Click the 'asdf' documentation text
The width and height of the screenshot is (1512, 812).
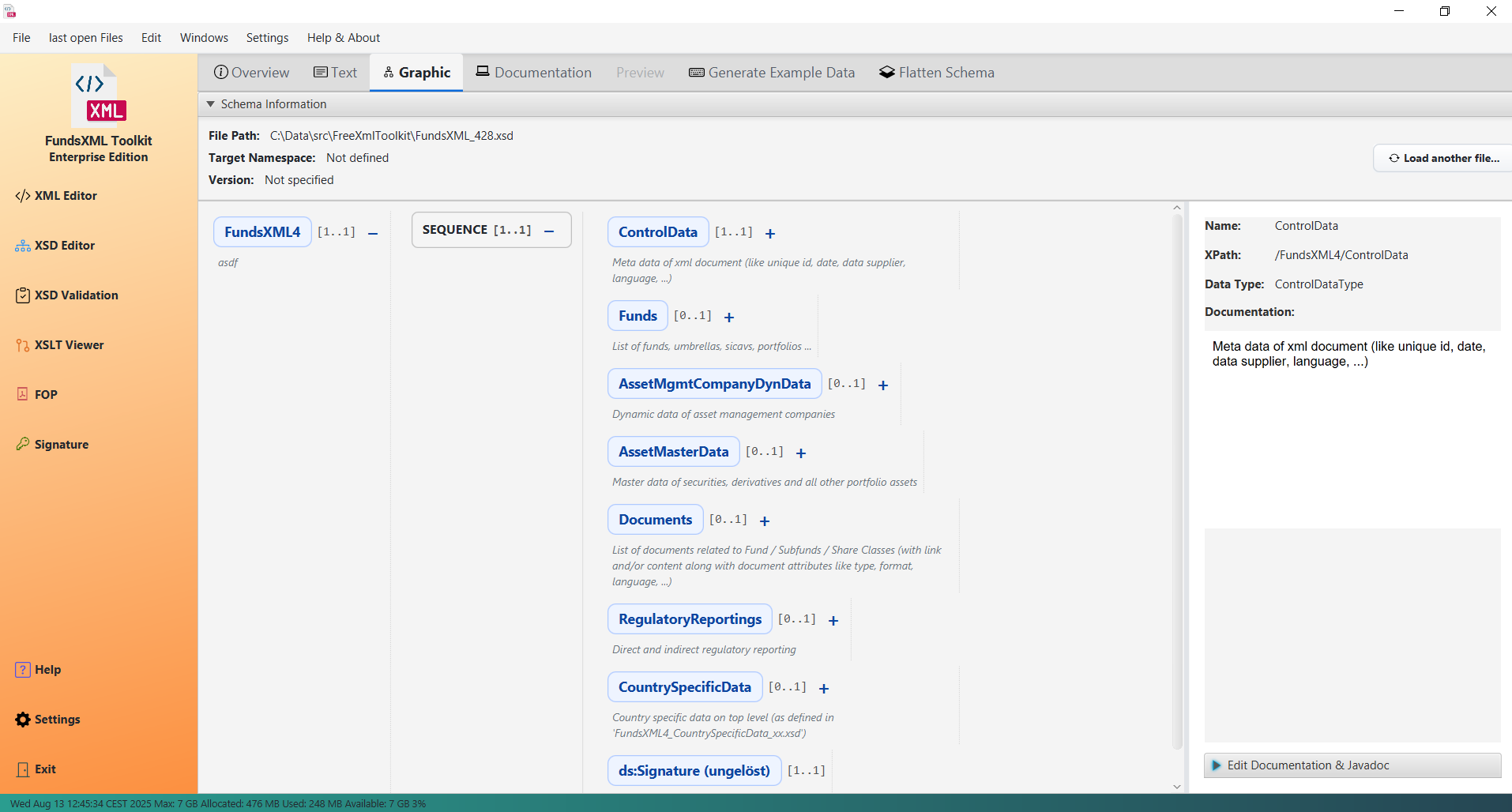[x=228, y=262]
